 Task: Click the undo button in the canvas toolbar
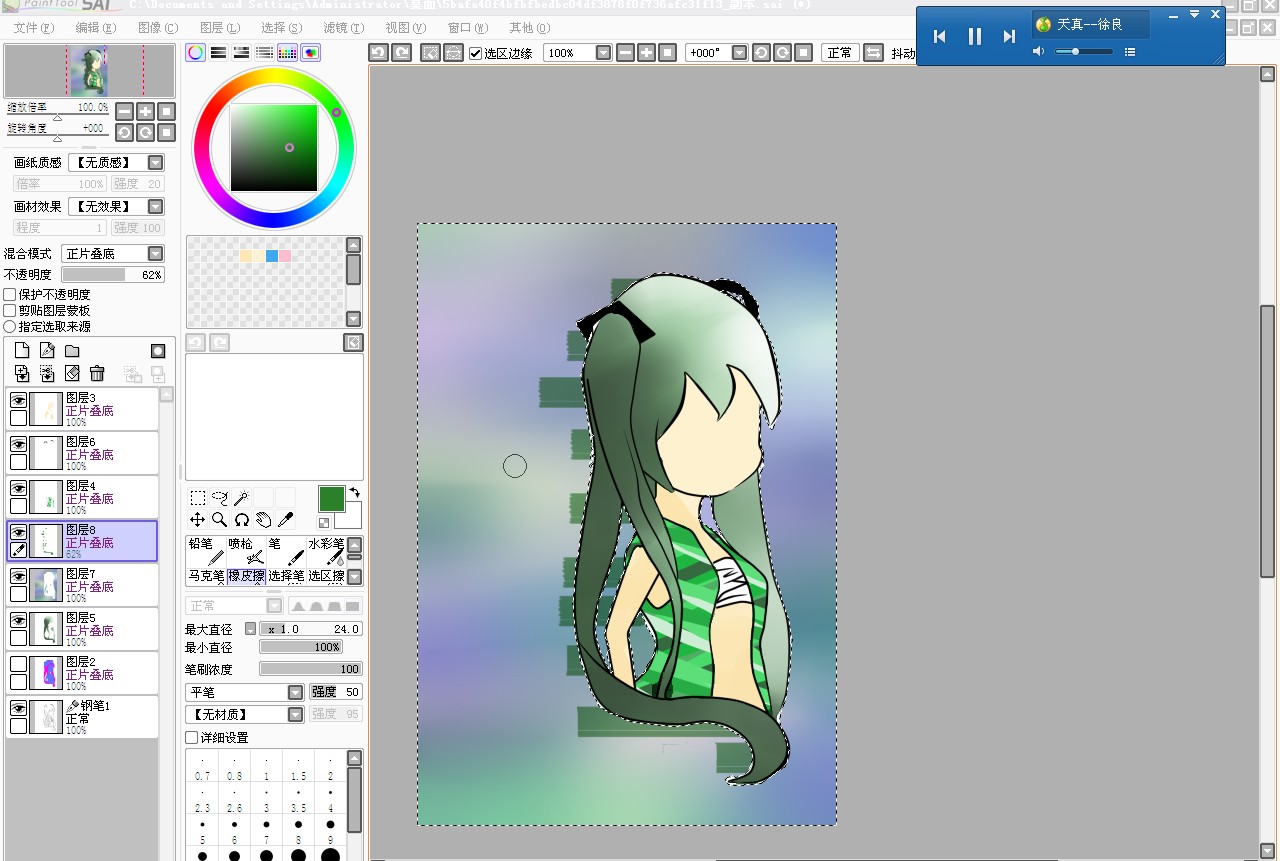click(378, 53)
